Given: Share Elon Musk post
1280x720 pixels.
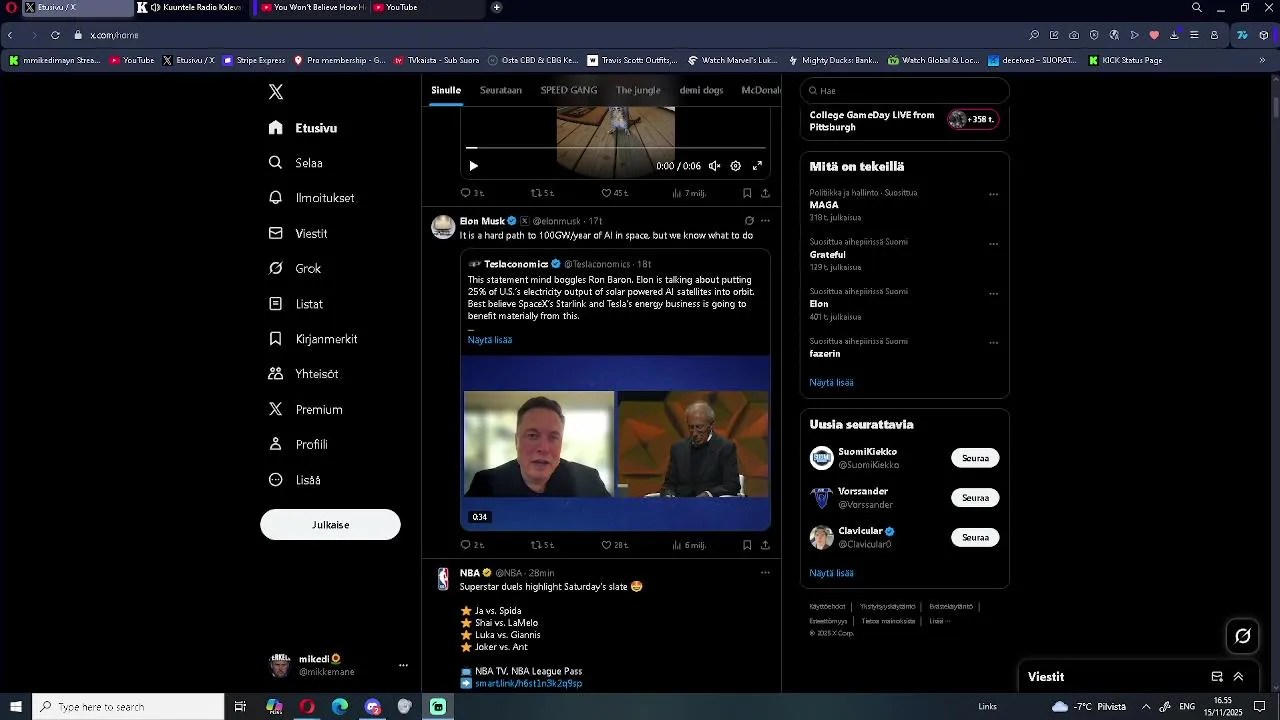Looking at the screenshot, I should [765, 545].
